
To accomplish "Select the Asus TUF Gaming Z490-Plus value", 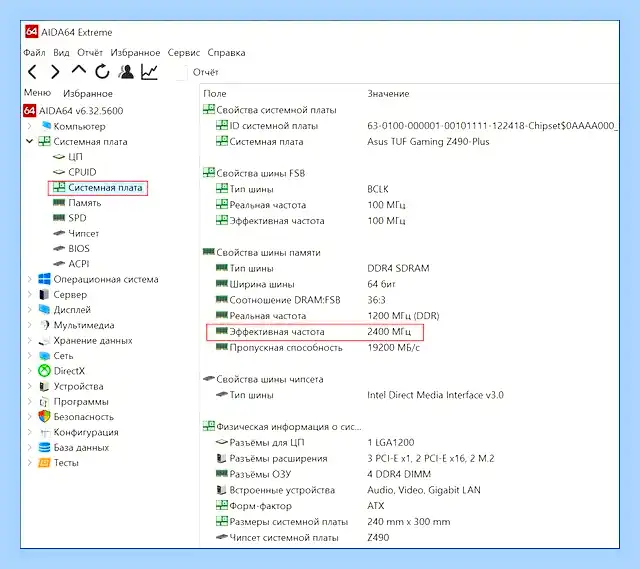I will pos(428,142).
